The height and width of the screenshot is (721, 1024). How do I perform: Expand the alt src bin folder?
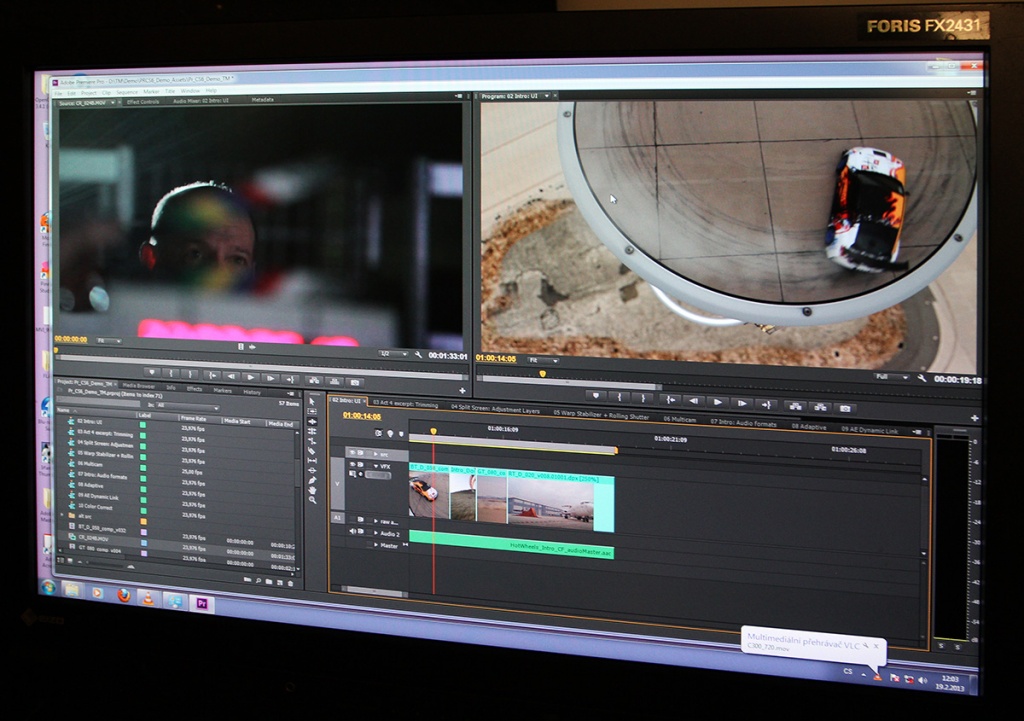pos(63,515)
